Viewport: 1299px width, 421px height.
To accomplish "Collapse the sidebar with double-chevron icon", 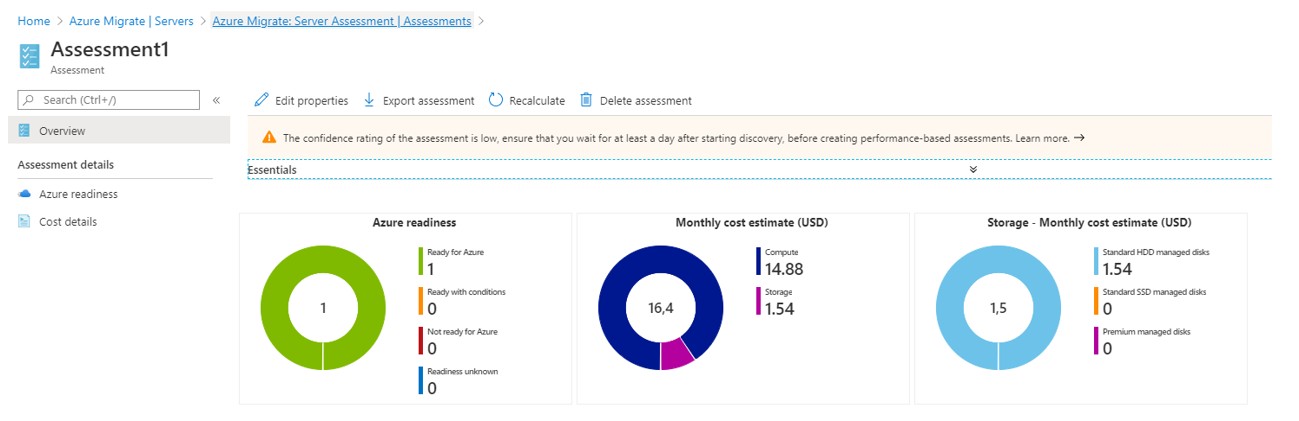I will [x=216, y=100].
